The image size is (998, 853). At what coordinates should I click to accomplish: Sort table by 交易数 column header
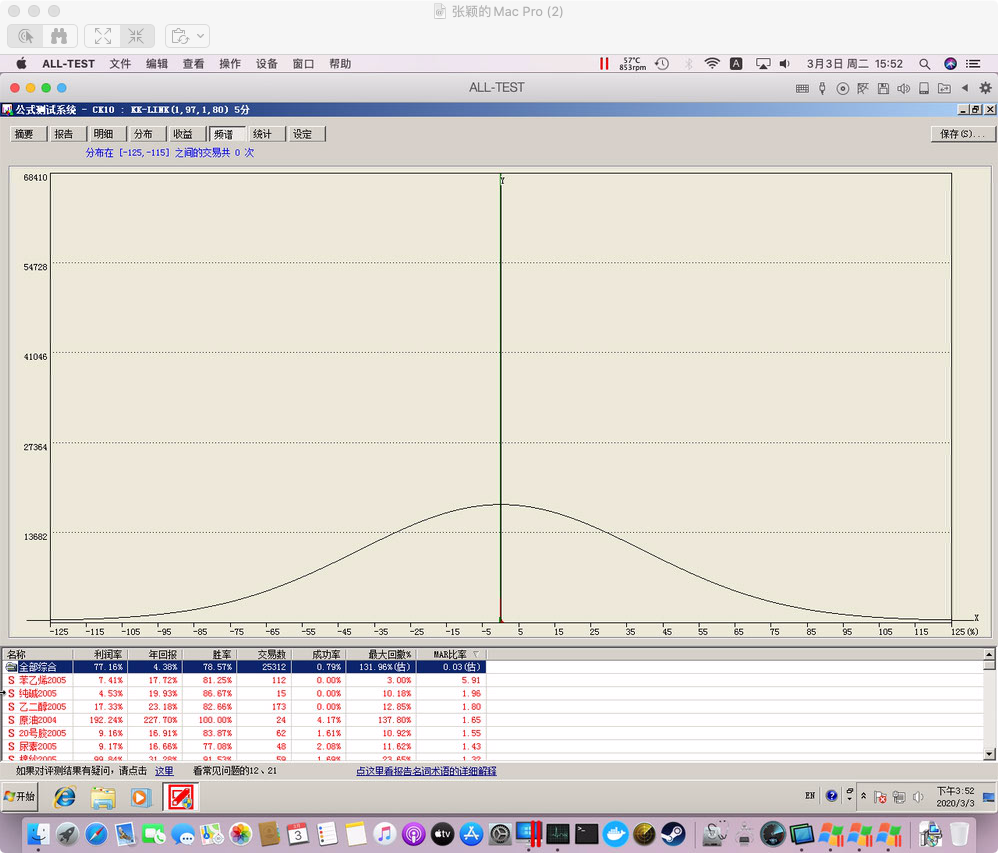pos(265,654)
